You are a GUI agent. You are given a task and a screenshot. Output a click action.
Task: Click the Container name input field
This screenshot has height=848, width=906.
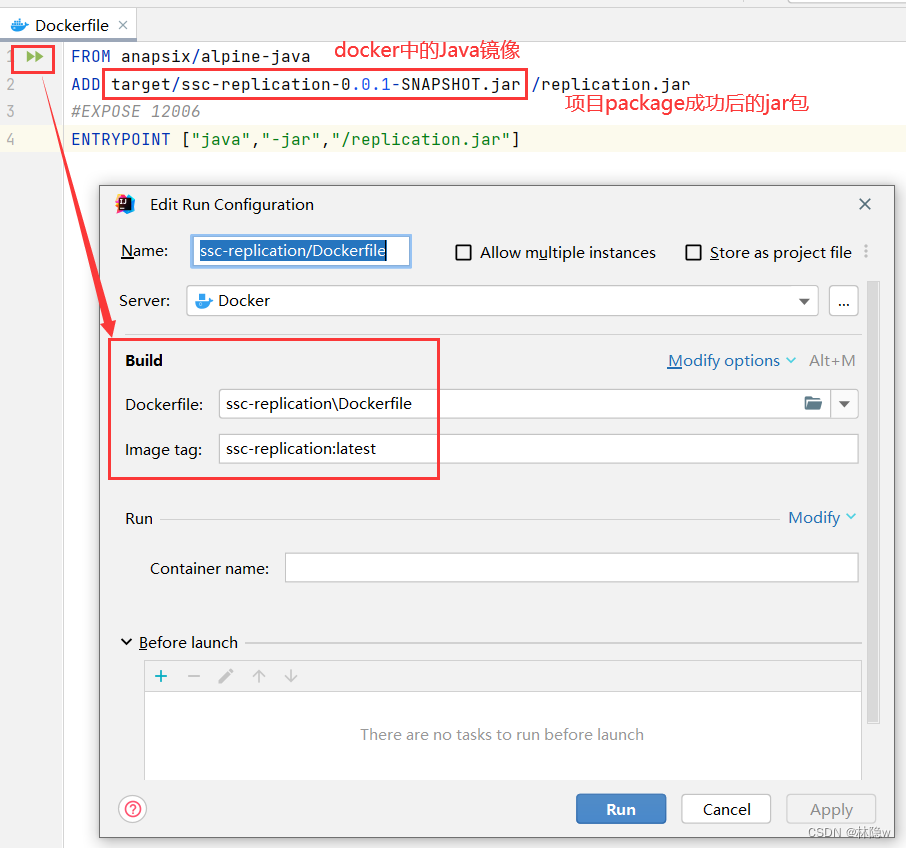pyautogui.click(x=570, y=567)
